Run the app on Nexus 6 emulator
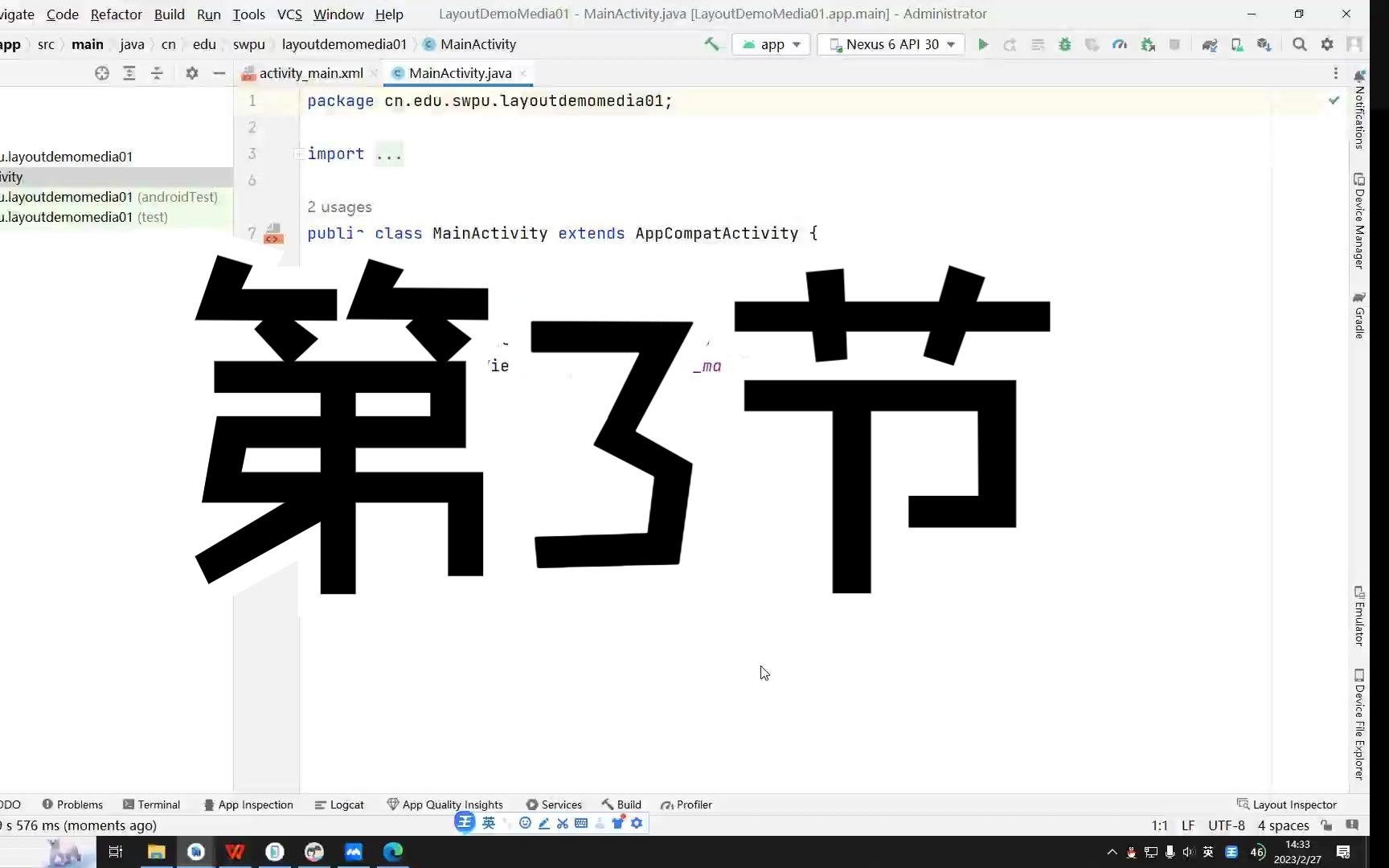Screen dimensions: 1389x868 pyautogui.click(x=983, y=44)
